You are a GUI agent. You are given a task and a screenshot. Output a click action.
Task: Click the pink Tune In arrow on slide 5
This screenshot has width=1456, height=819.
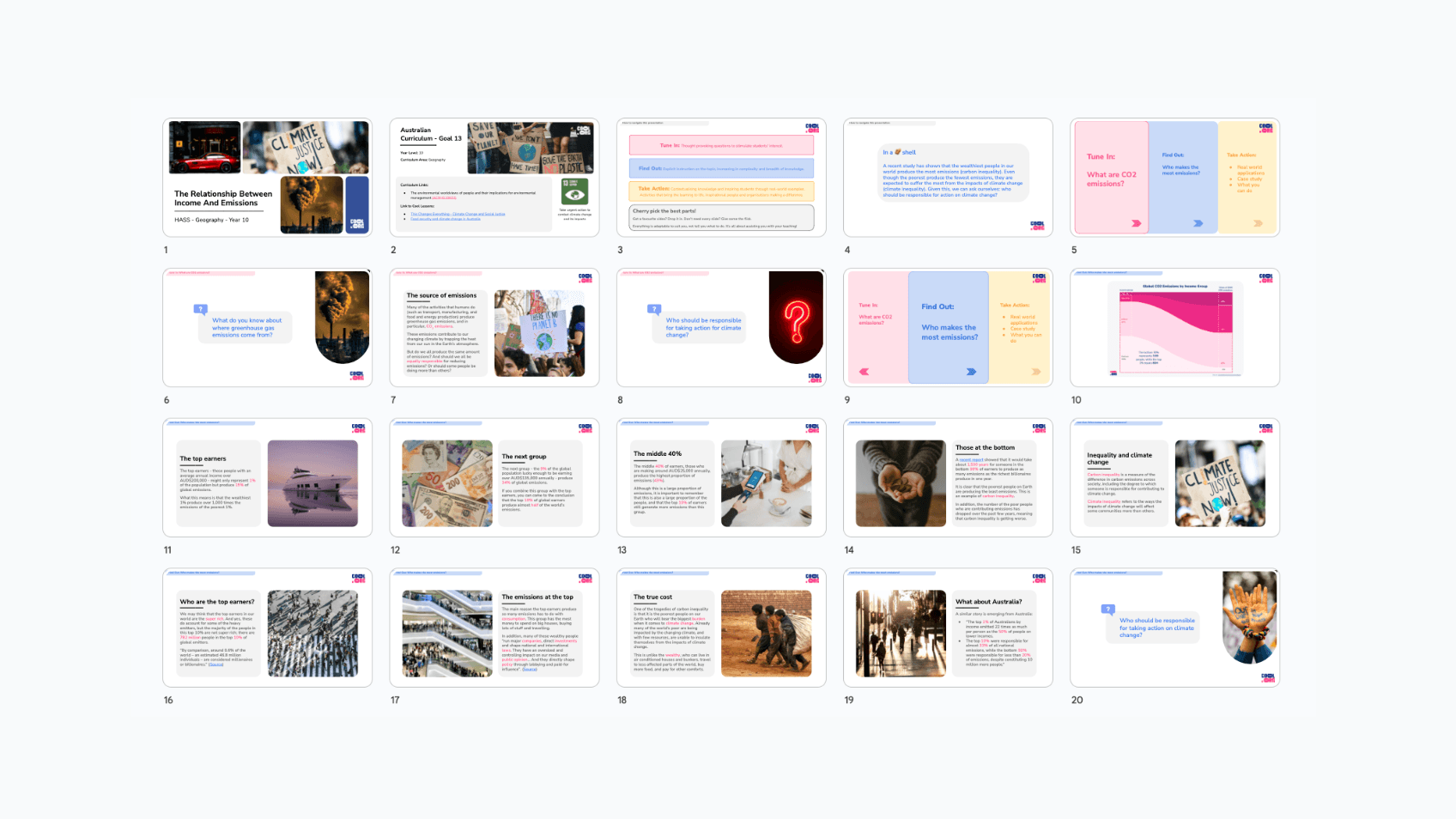(x=1136, y=223)
